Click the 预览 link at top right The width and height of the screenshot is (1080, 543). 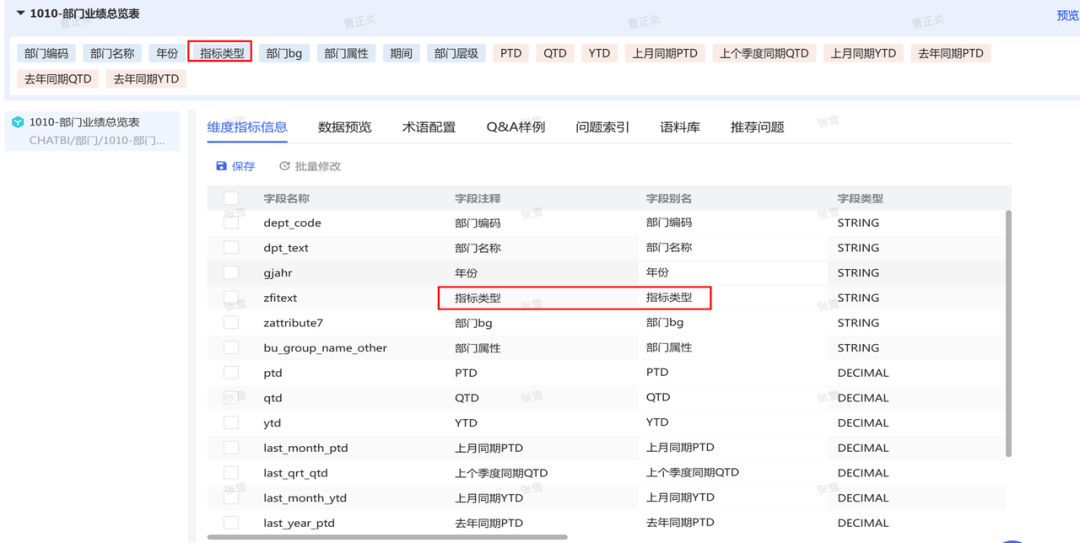[x=1067, y=15]
